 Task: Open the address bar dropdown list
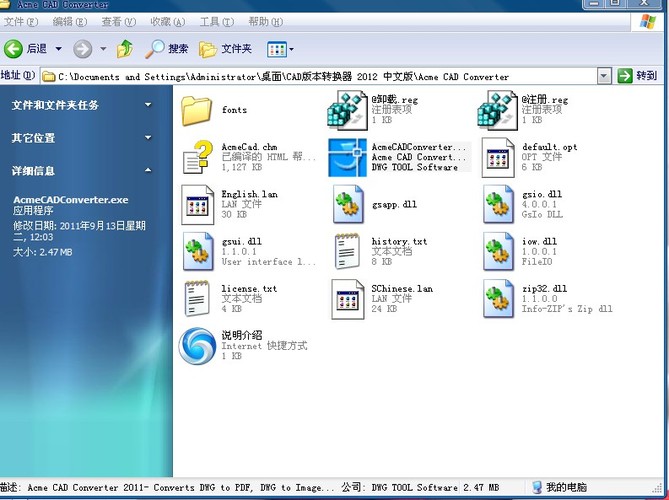click(604, 76)
